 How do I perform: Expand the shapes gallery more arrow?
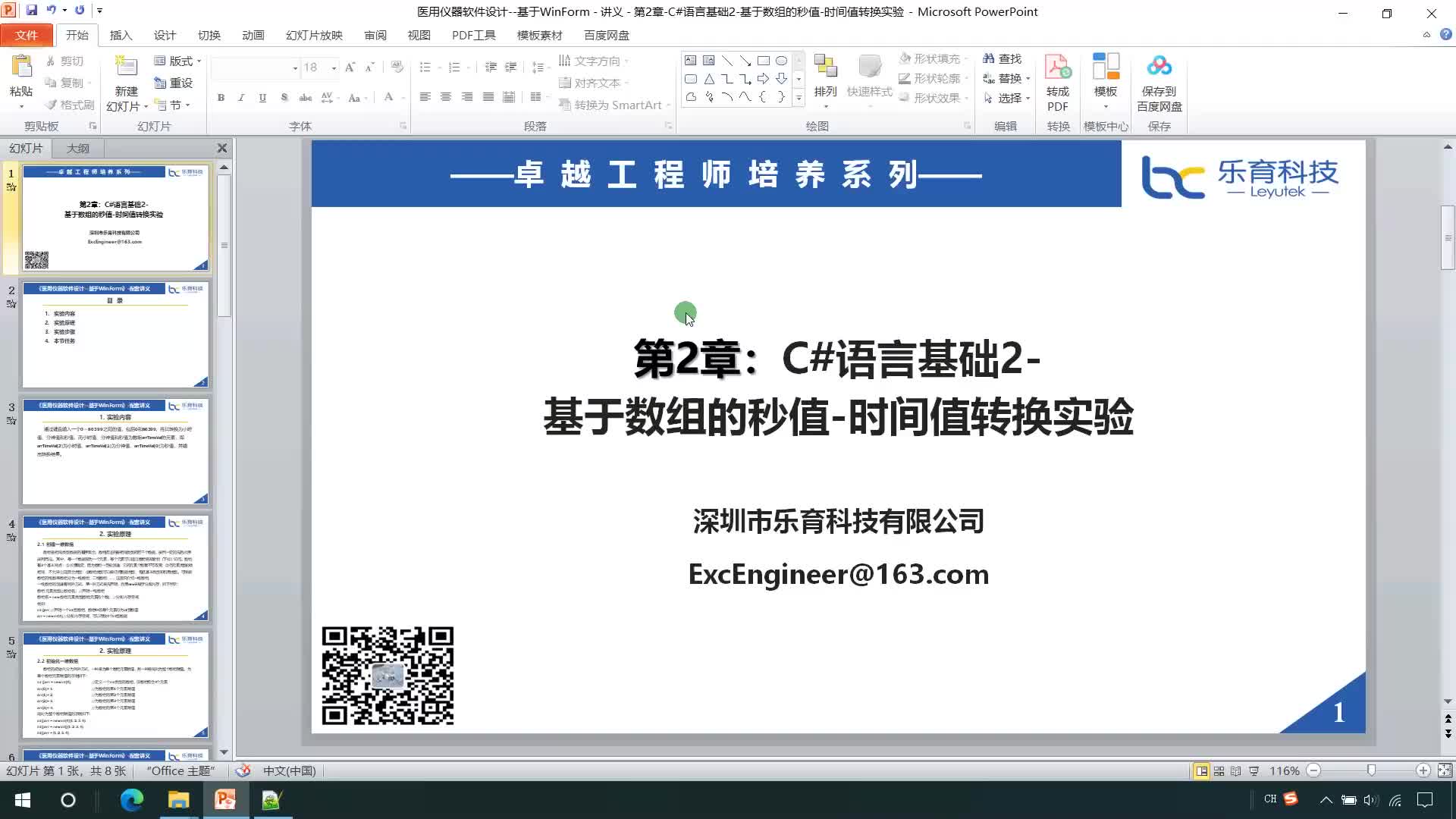pos(799,98)
